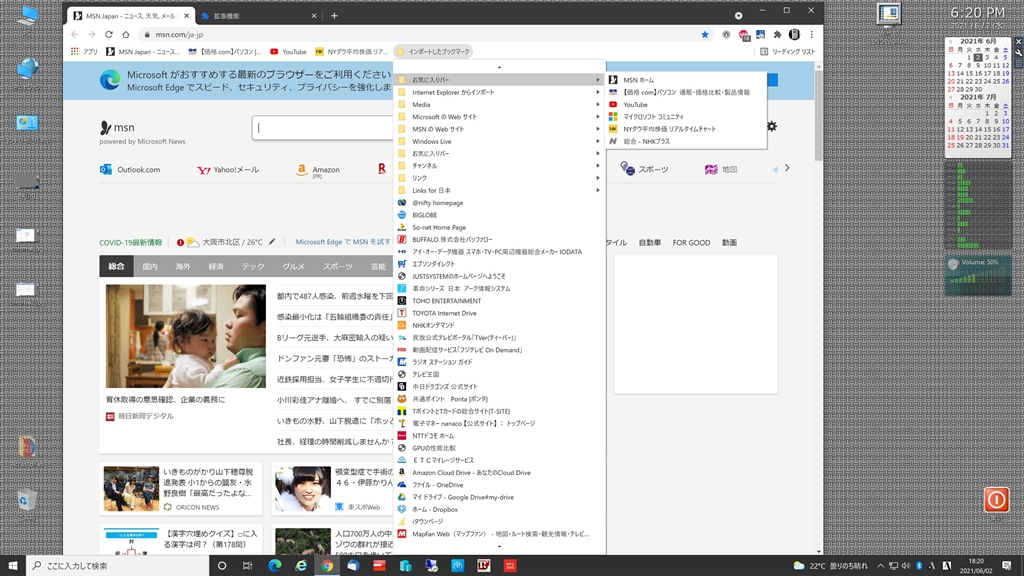Open the 地図 shortcut icon

(711, 169)
